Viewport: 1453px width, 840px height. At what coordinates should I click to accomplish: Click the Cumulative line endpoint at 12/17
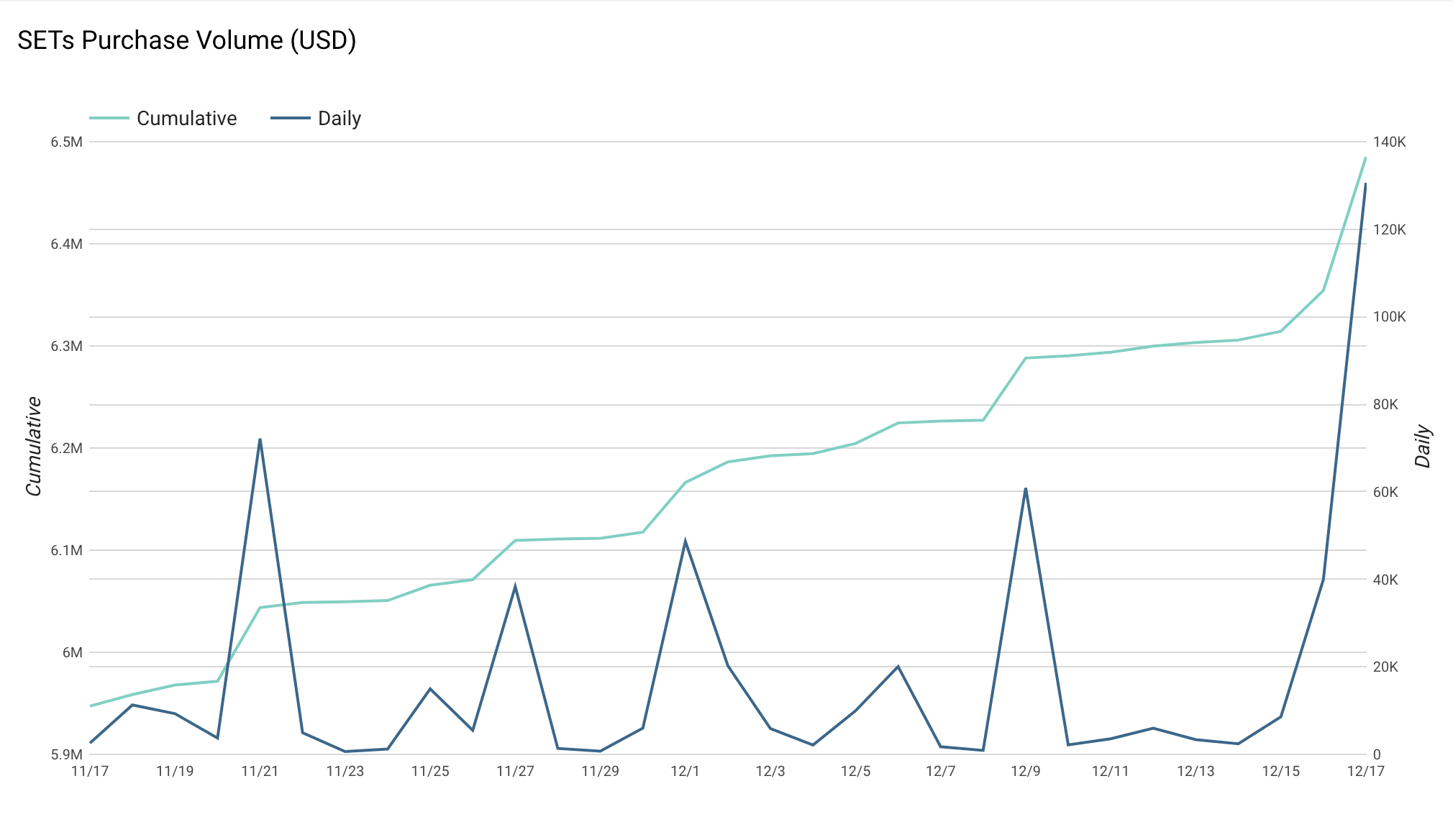1365,158
